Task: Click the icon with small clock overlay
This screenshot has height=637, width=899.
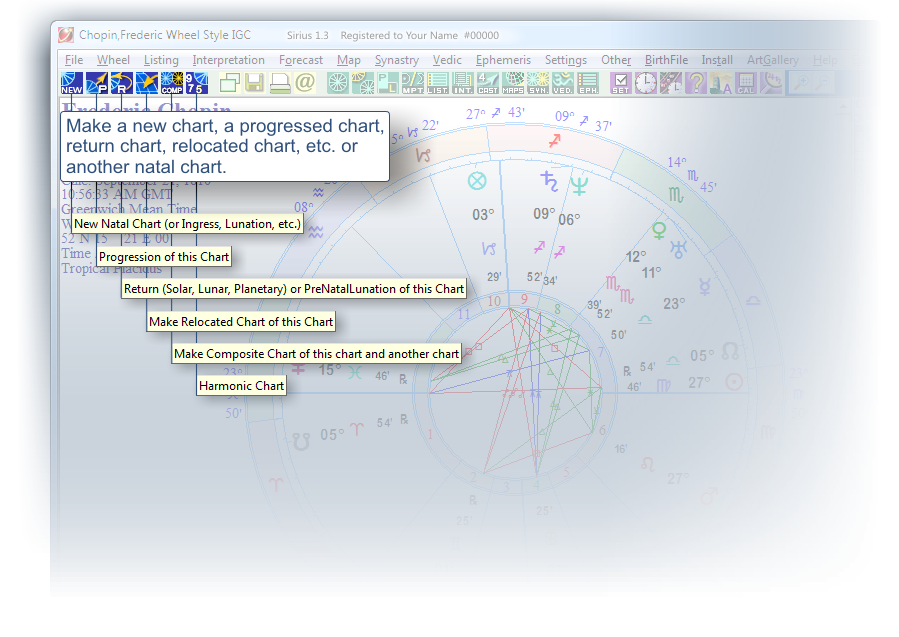Action: [671, 83]
